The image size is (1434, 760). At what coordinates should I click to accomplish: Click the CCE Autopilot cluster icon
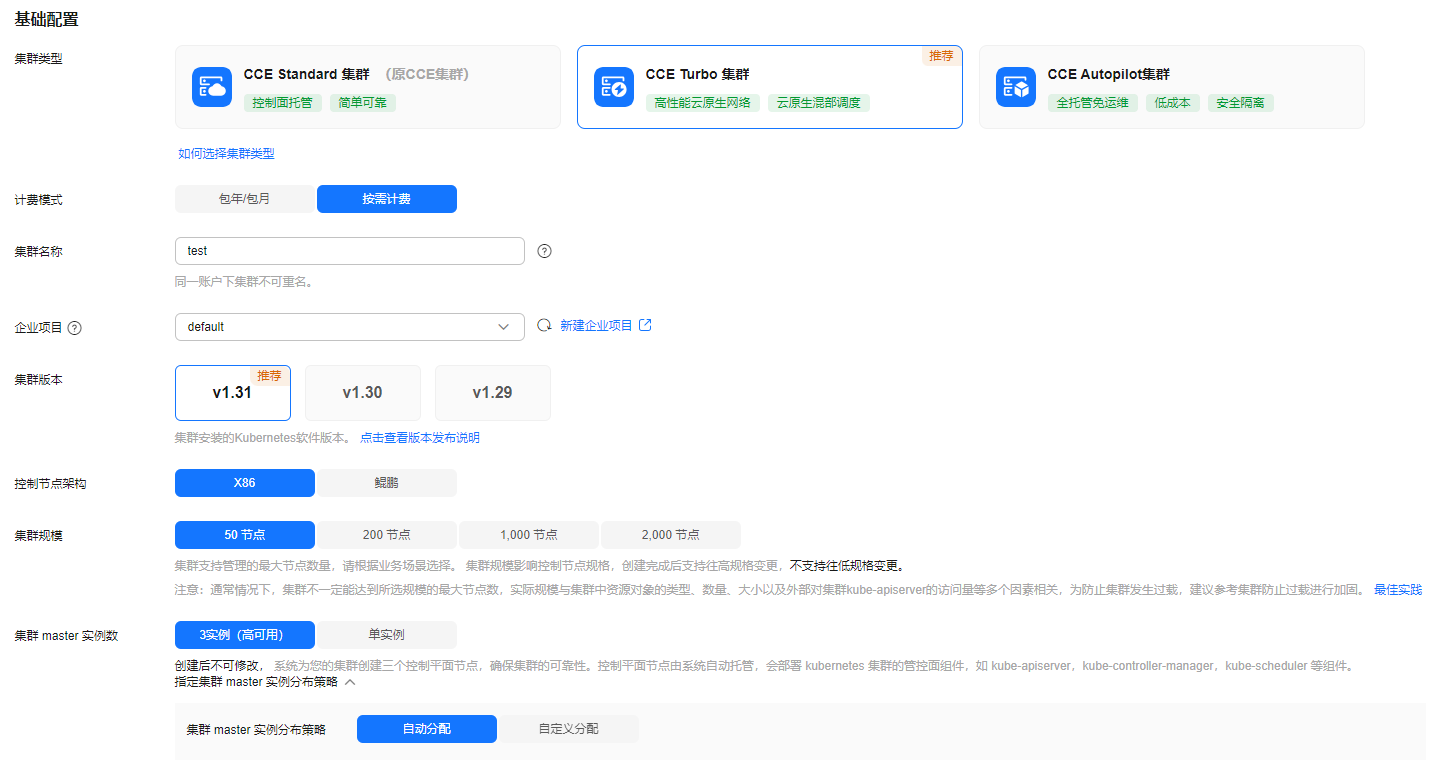[x=1016, y=87]
